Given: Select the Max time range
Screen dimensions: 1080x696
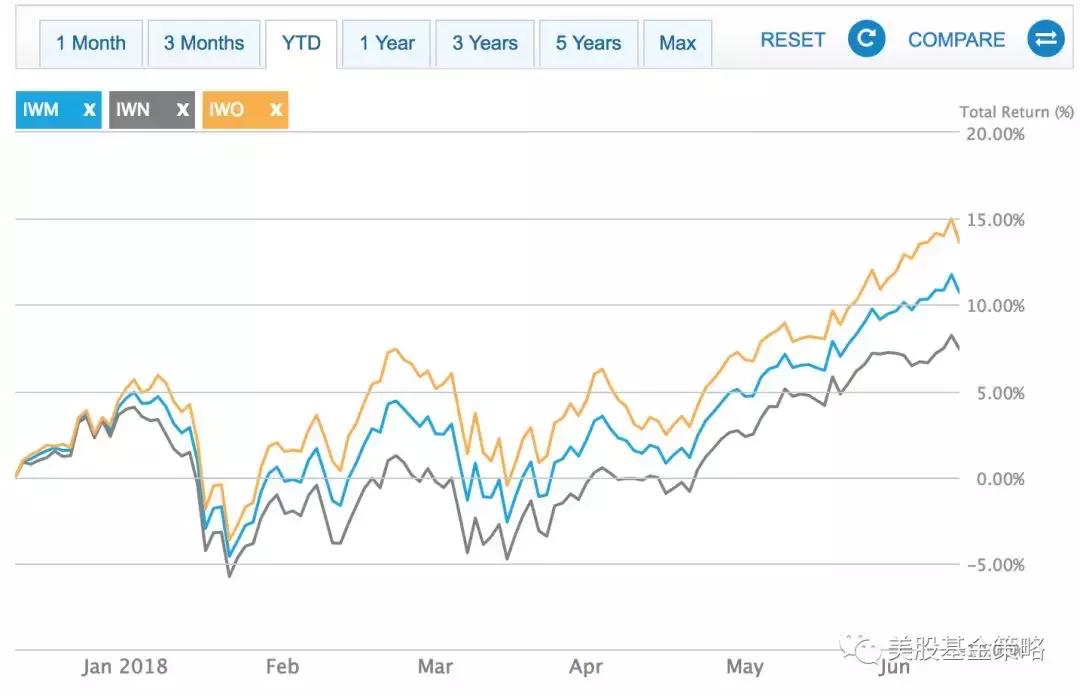Looking at the screenshot, I should [677, 43].
